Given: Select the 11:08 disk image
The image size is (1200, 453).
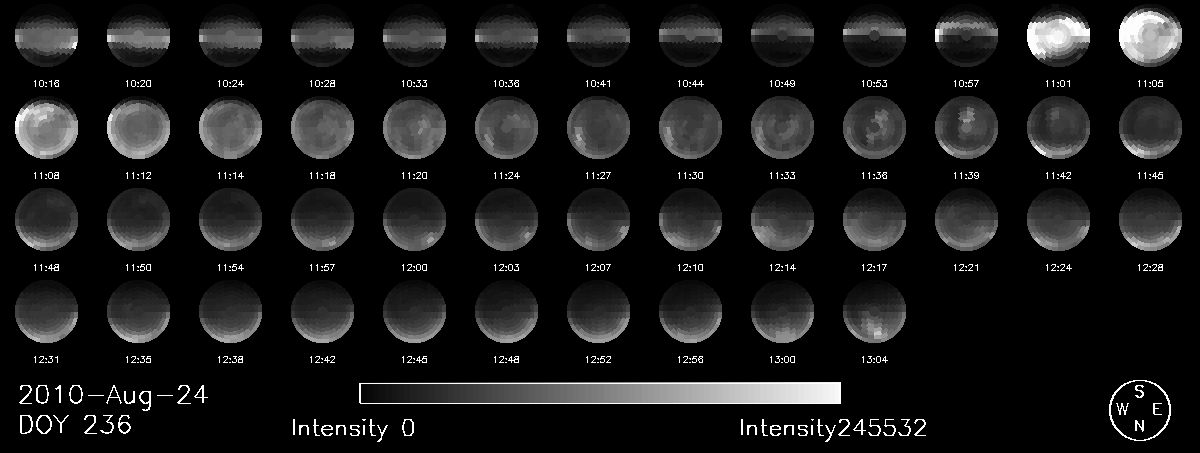Looking at the screenshot, I should point(47,129).
